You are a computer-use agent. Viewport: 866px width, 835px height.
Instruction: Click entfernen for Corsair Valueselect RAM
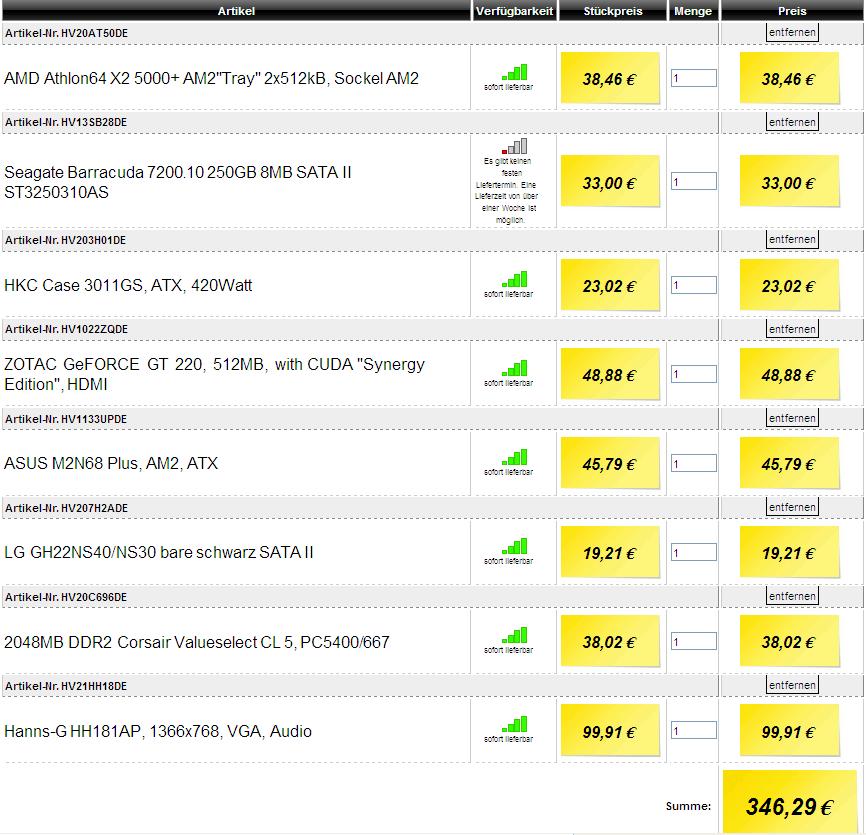pyautogui.click(x=792, y=596)
